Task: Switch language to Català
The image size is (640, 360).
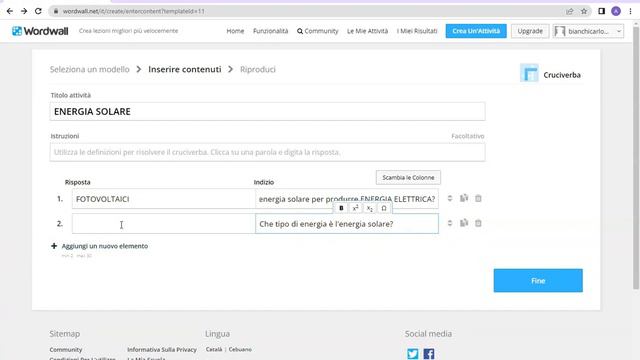Action: pyautogui.click(x=214, y=349)
